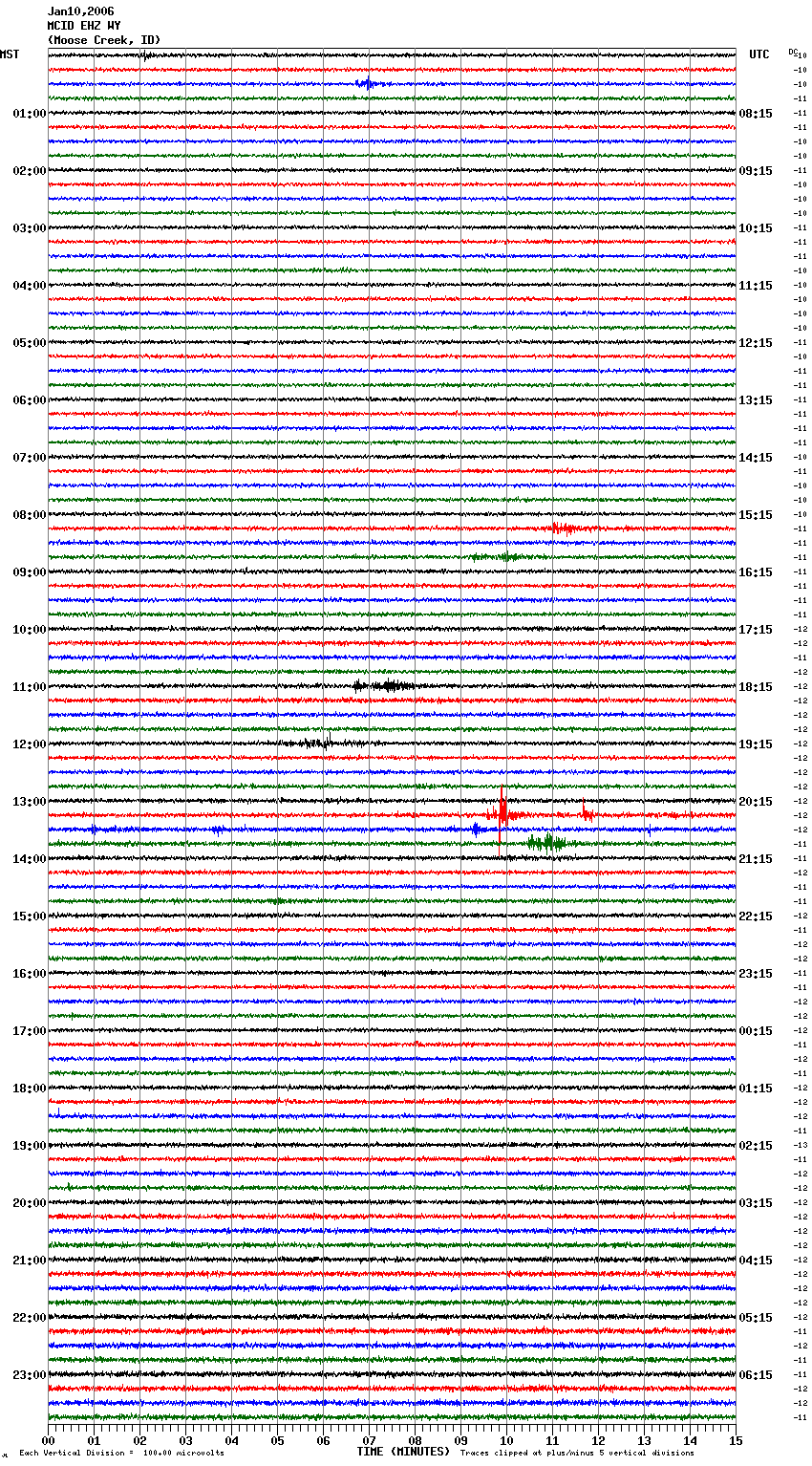Click the 03:00 MST time label
The height and width of the screenshot is (1466, 812).
[30, 228]
